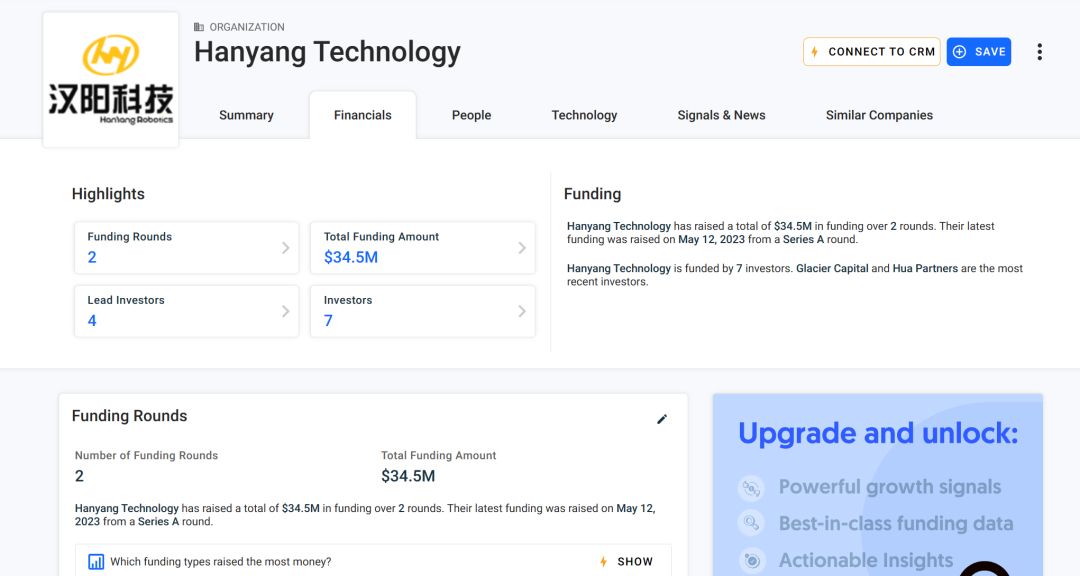The image size is (1080, 576).
Task: Click the Hanyang Technology company logo
Action: pos(111,80)
